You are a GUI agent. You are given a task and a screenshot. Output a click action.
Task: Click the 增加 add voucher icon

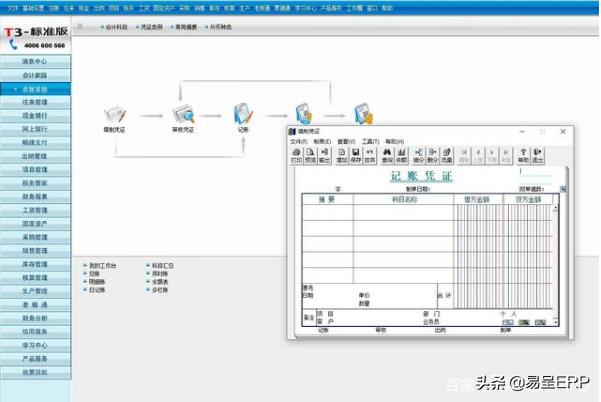pos(342,155)
